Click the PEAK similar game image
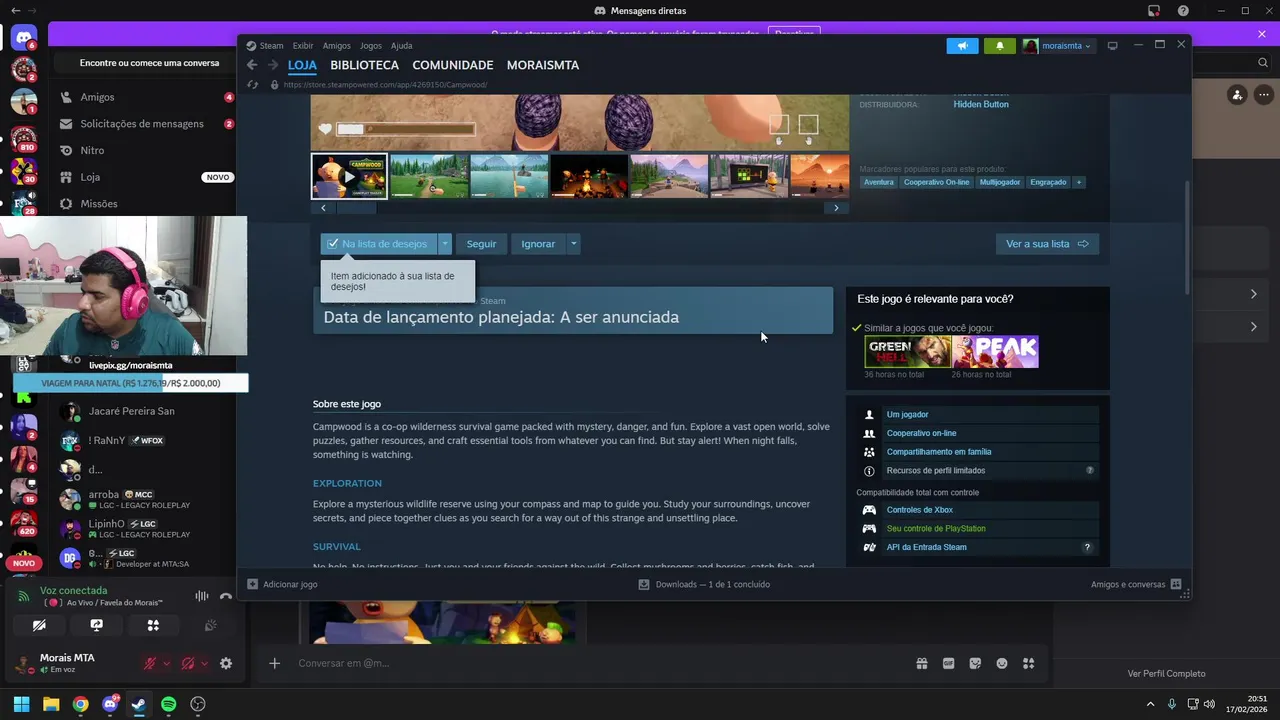 995,352
